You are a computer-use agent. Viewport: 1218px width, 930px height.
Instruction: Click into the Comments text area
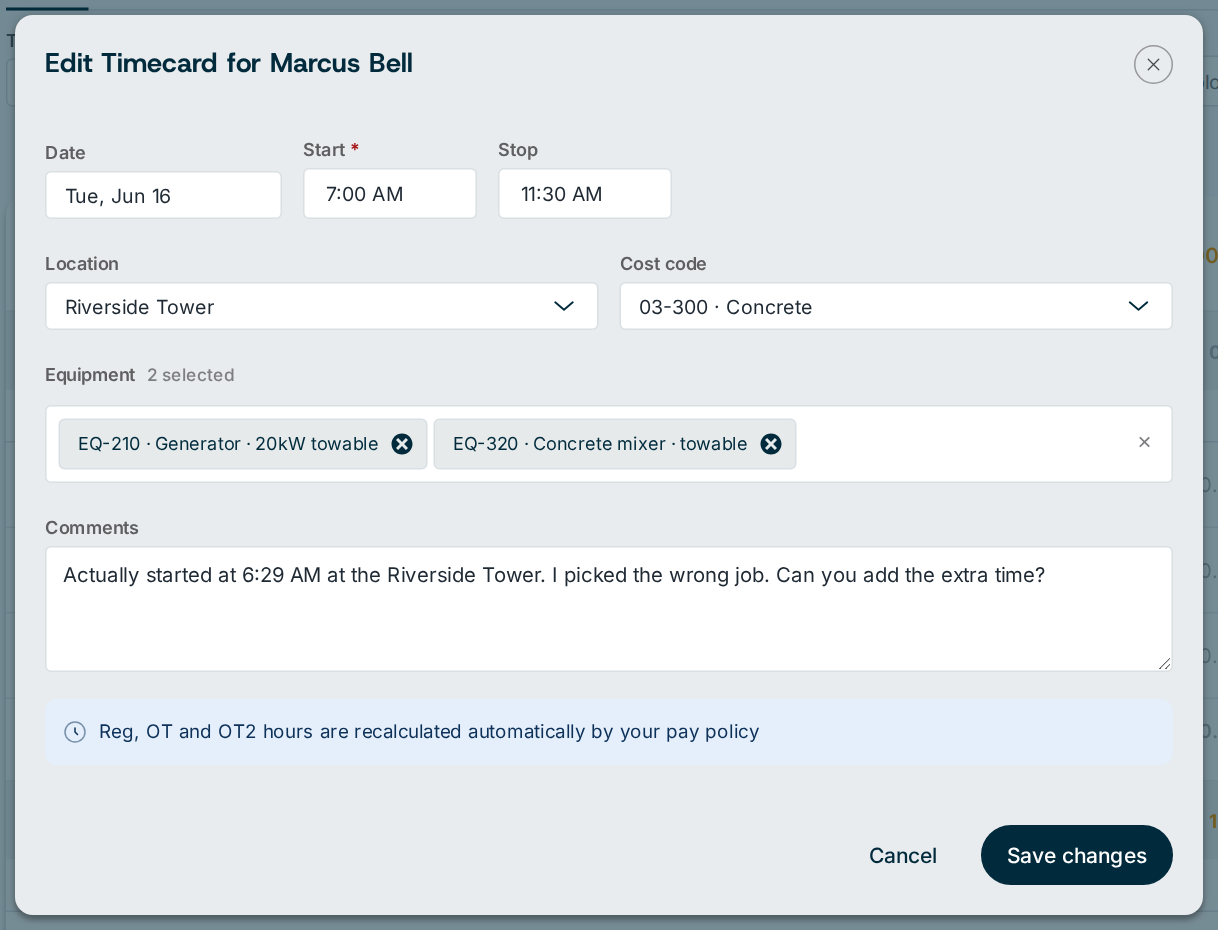click(609, 609)
